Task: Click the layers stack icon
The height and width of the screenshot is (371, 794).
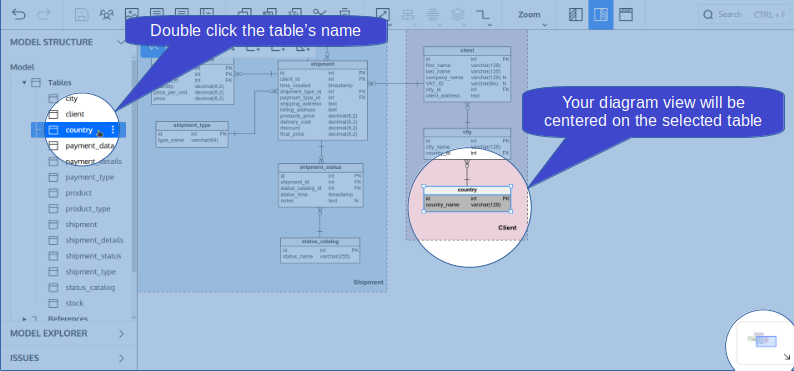Action: (458, 15)
